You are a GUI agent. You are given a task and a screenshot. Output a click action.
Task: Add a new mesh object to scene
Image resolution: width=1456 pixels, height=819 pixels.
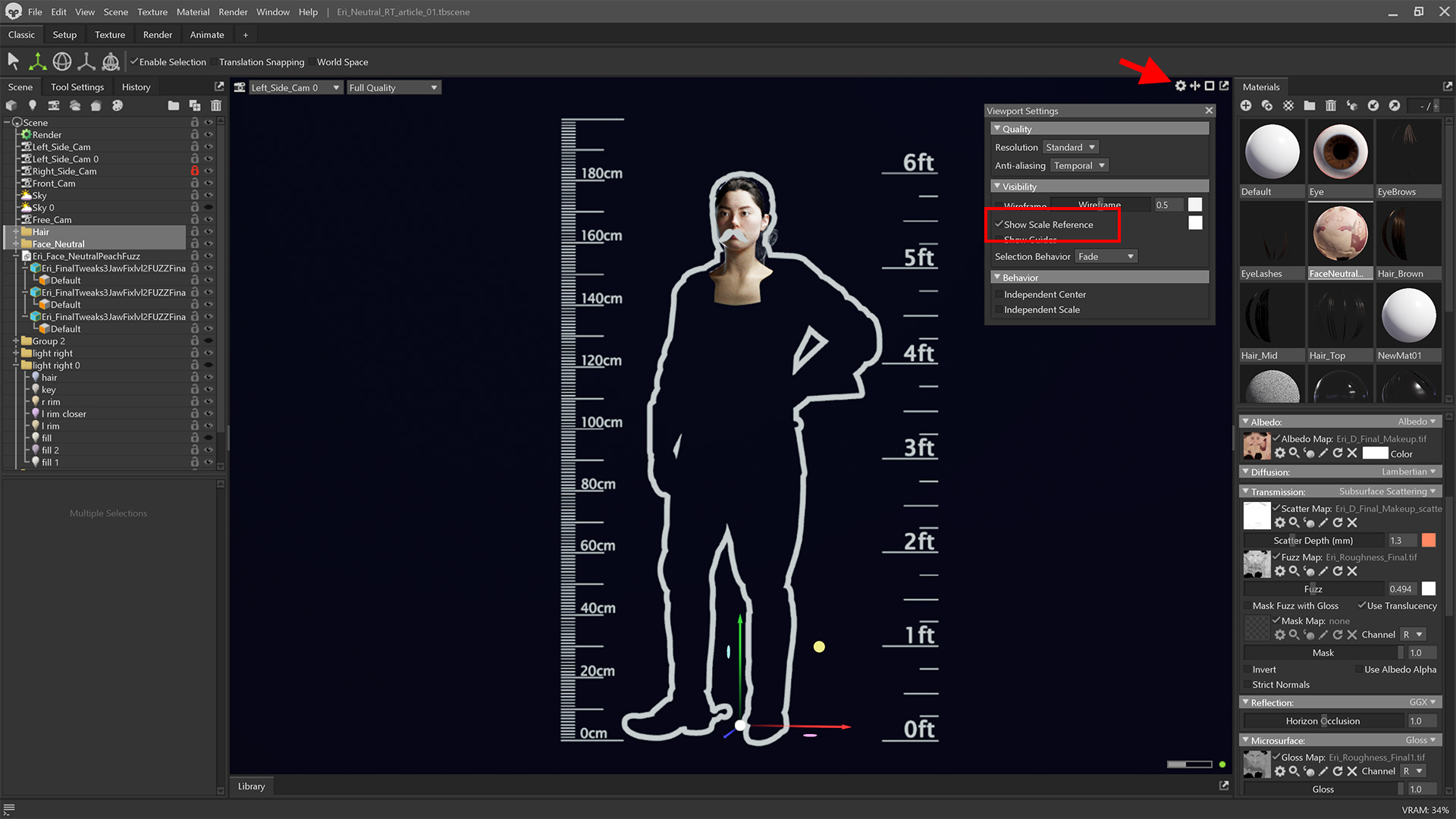pos(11,105)
